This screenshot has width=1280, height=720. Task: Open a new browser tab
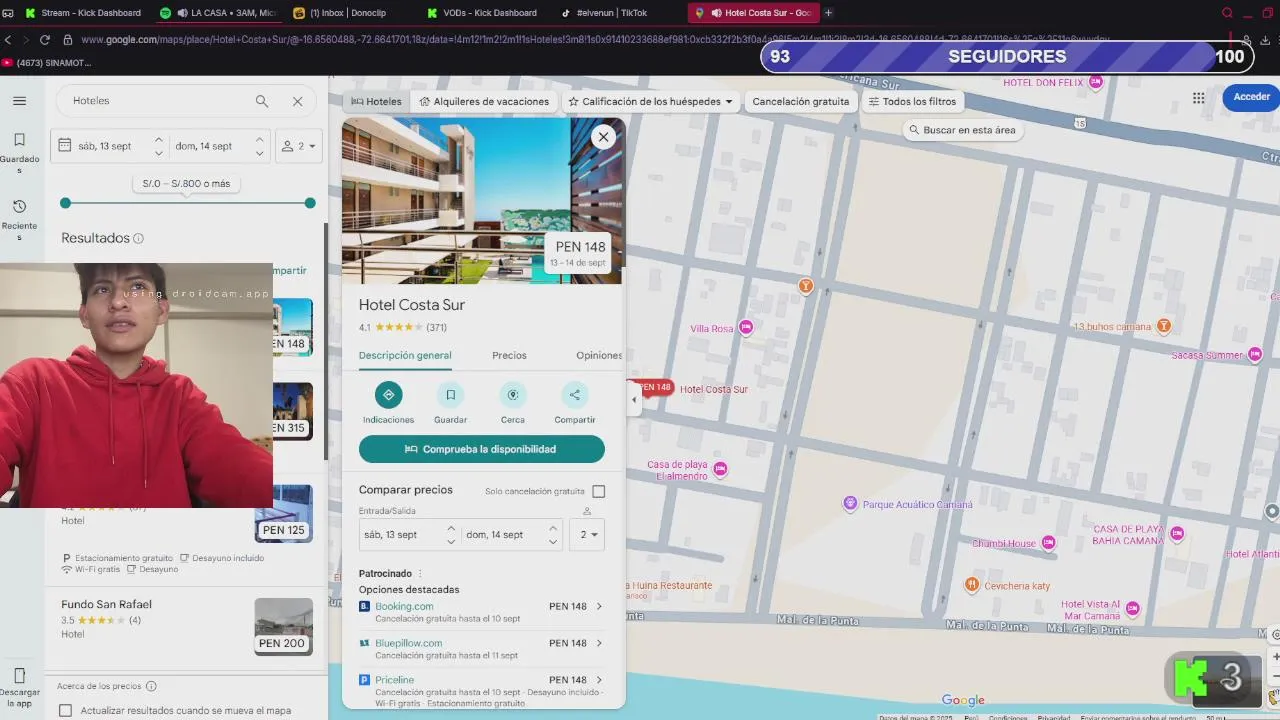pos(828,13)
